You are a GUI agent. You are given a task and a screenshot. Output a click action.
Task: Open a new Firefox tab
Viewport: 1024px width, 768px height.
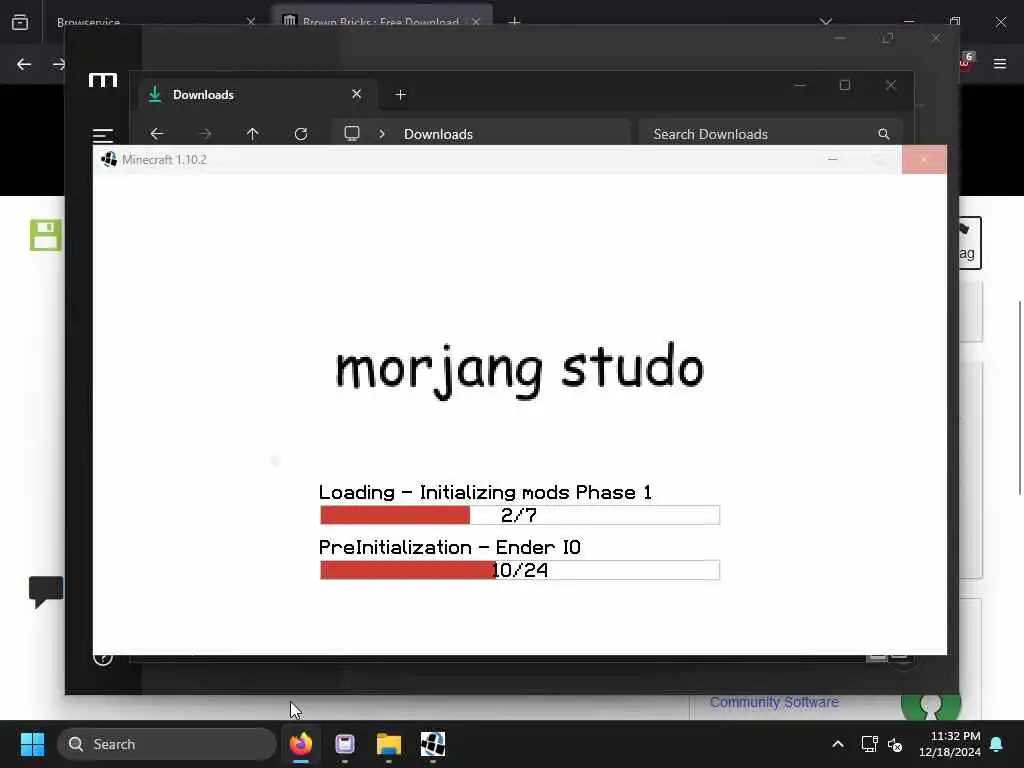tap(515, 22)
